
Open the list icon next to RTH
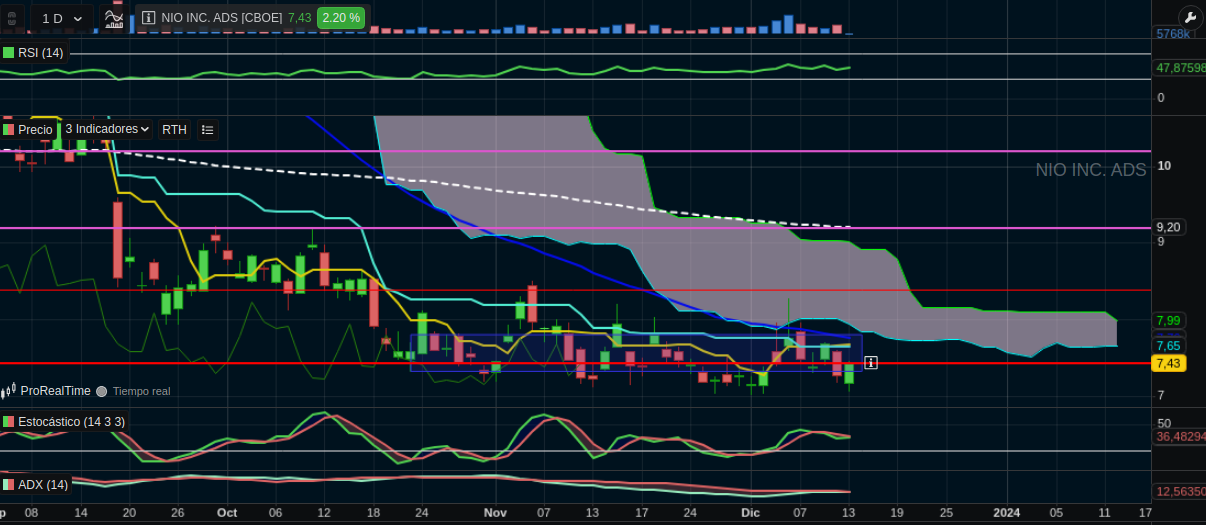[207, 130]
